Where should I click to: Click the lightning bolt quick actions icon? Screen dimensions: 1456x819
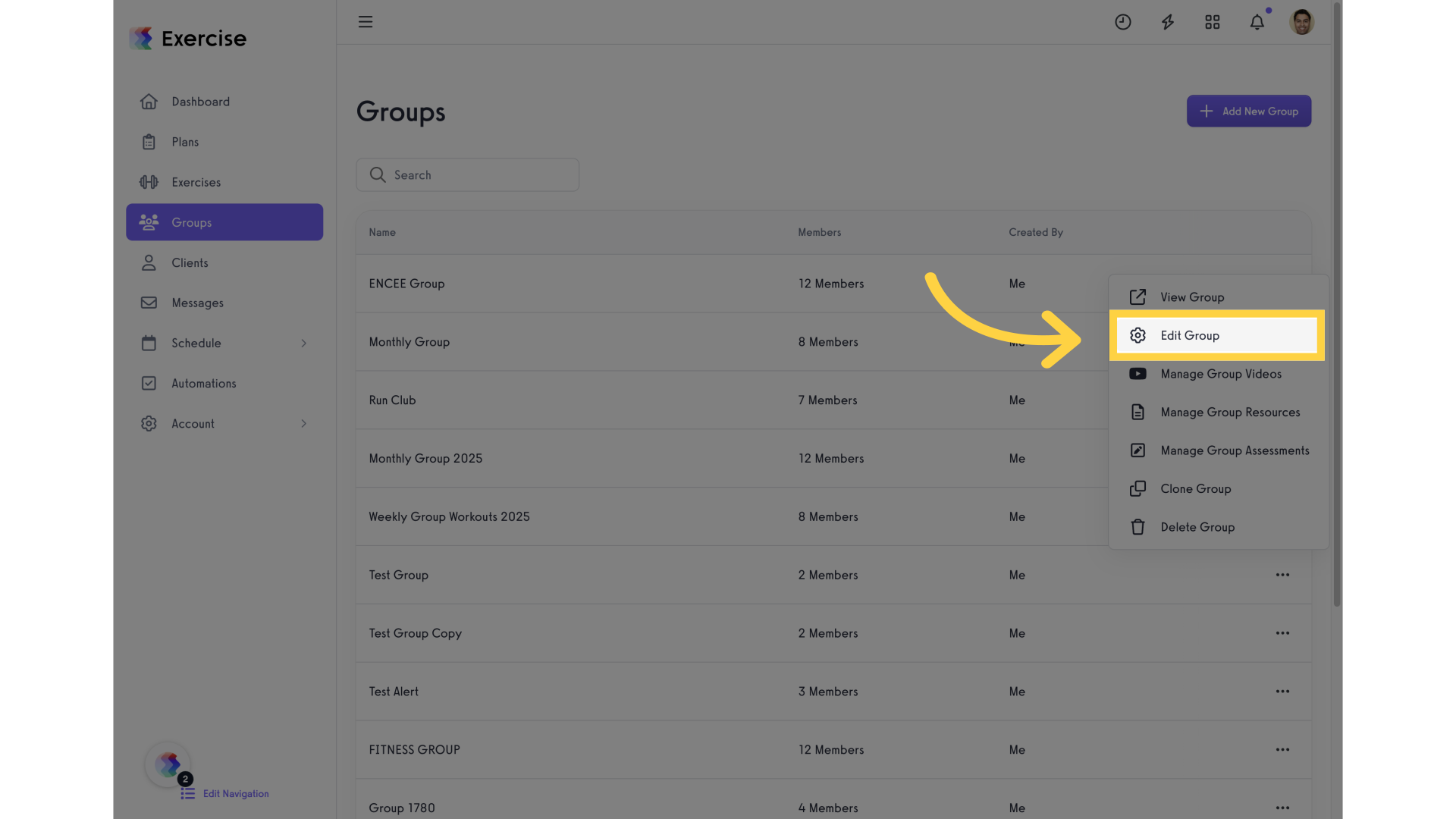click(1168, 22)
